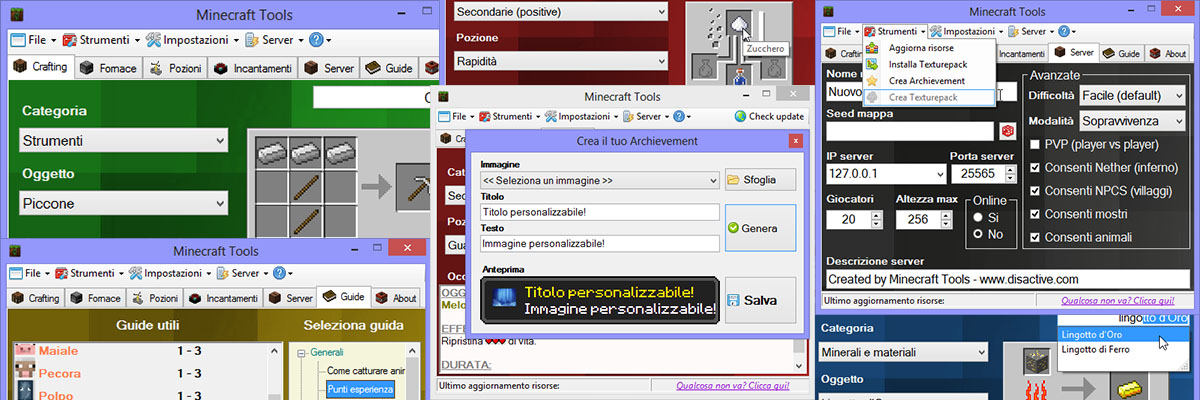Select the Online 'No' radio button
The width and height of the screenshot is (1200, 400).
[977, 234]
